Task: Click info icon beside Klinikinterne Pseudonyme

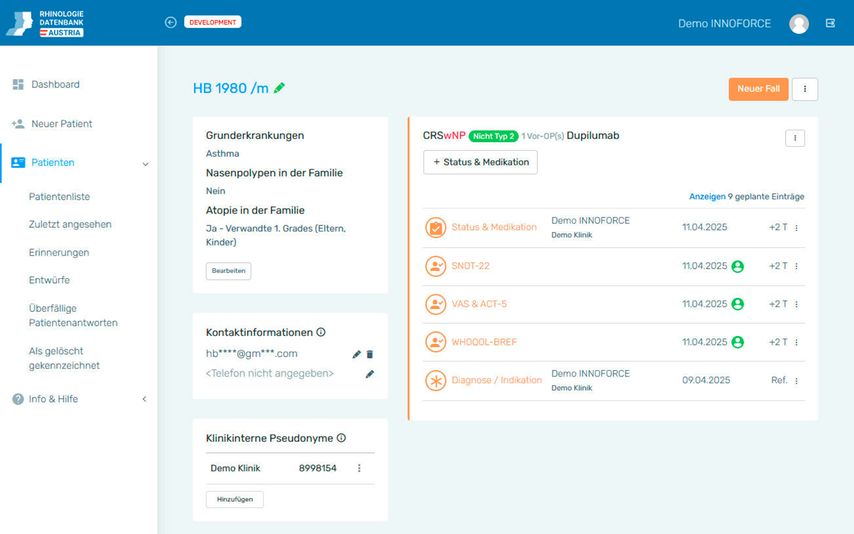Action: click(341, 438)
